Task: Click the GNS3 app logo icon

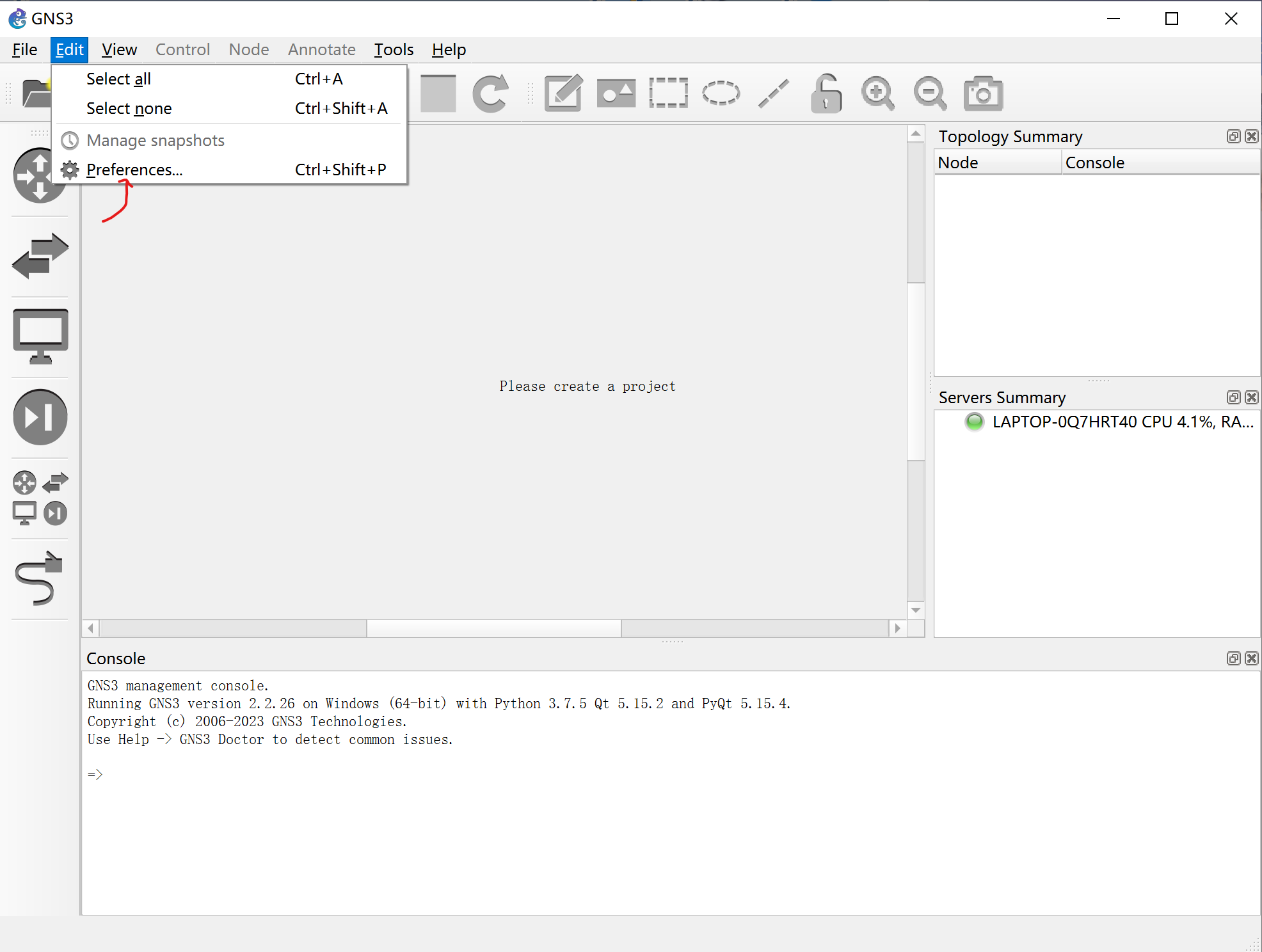Action: [x=18, y=19]
